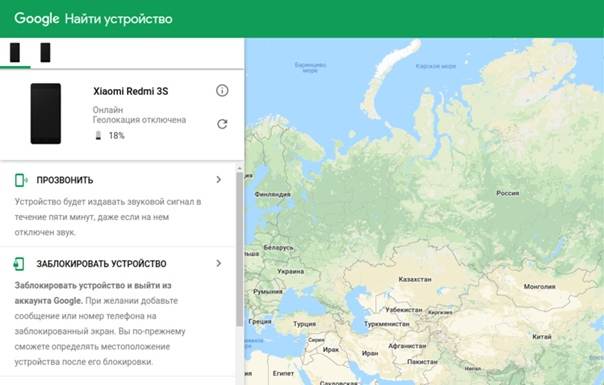Refresh the device location status

click(222, 124)
